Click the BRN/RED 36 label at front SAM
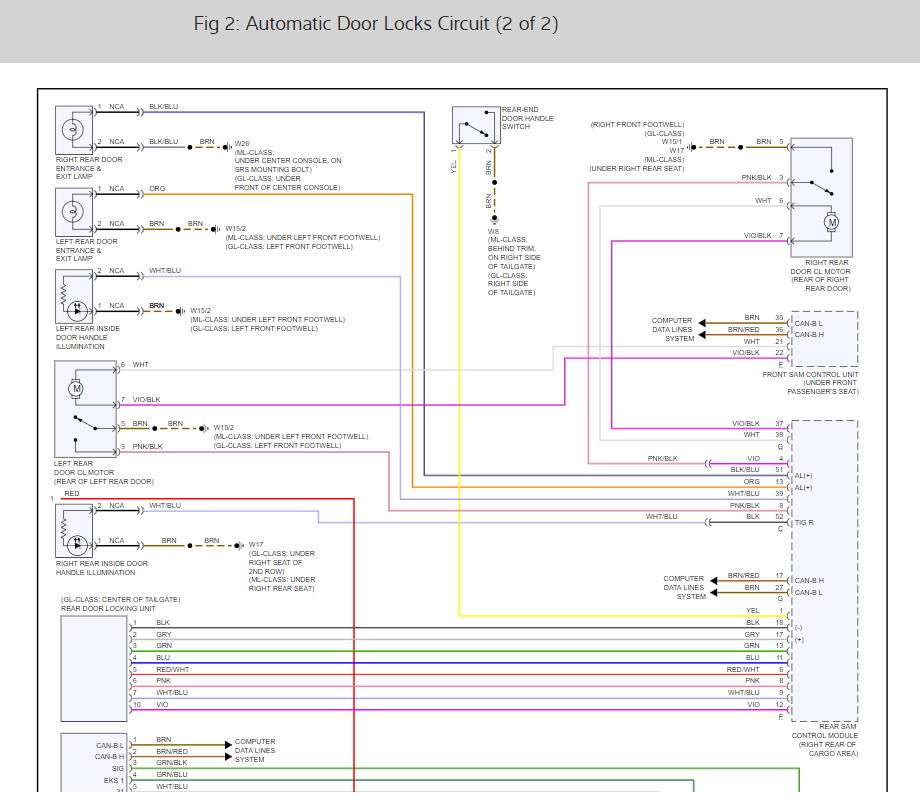 tap(756, 329)
